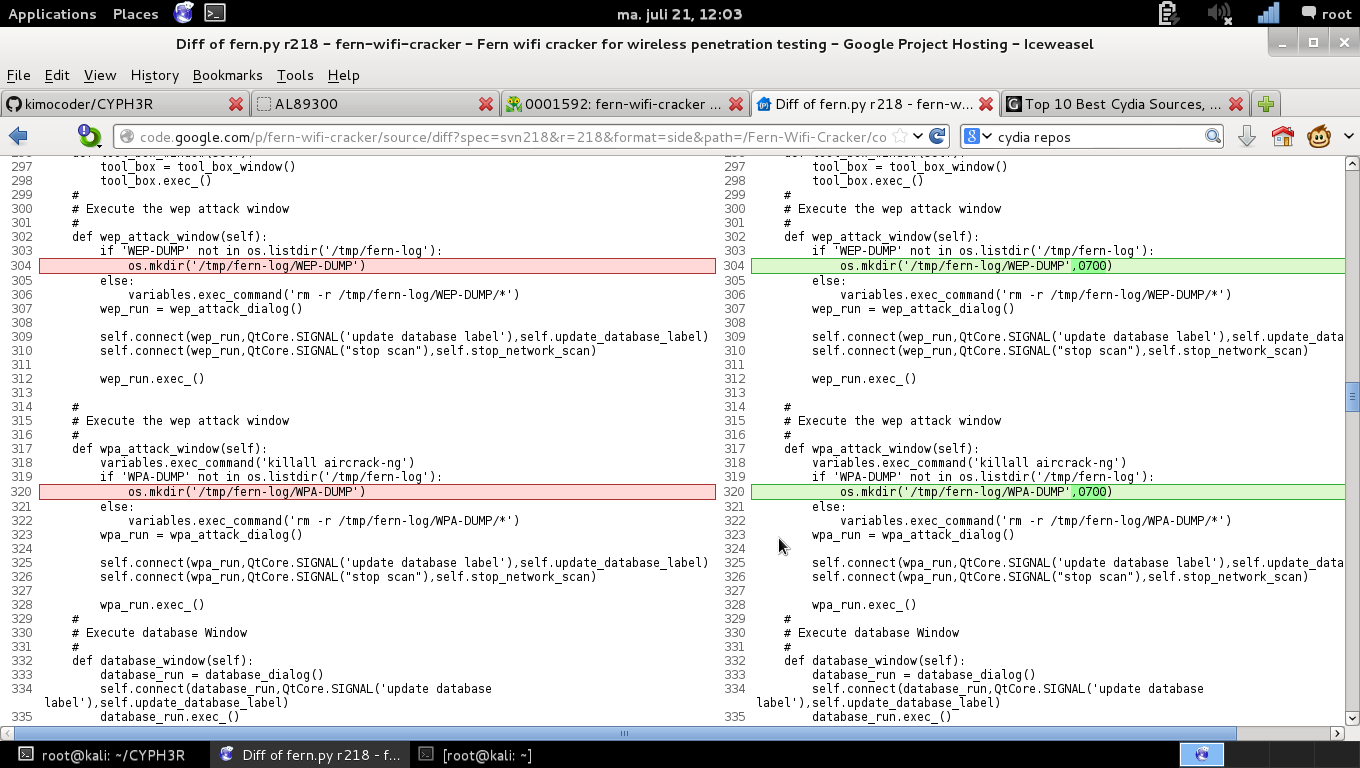Launch Terminal from the top panel icon
This screenshot has width=1360, height=768.
click(x=215, y=13)
